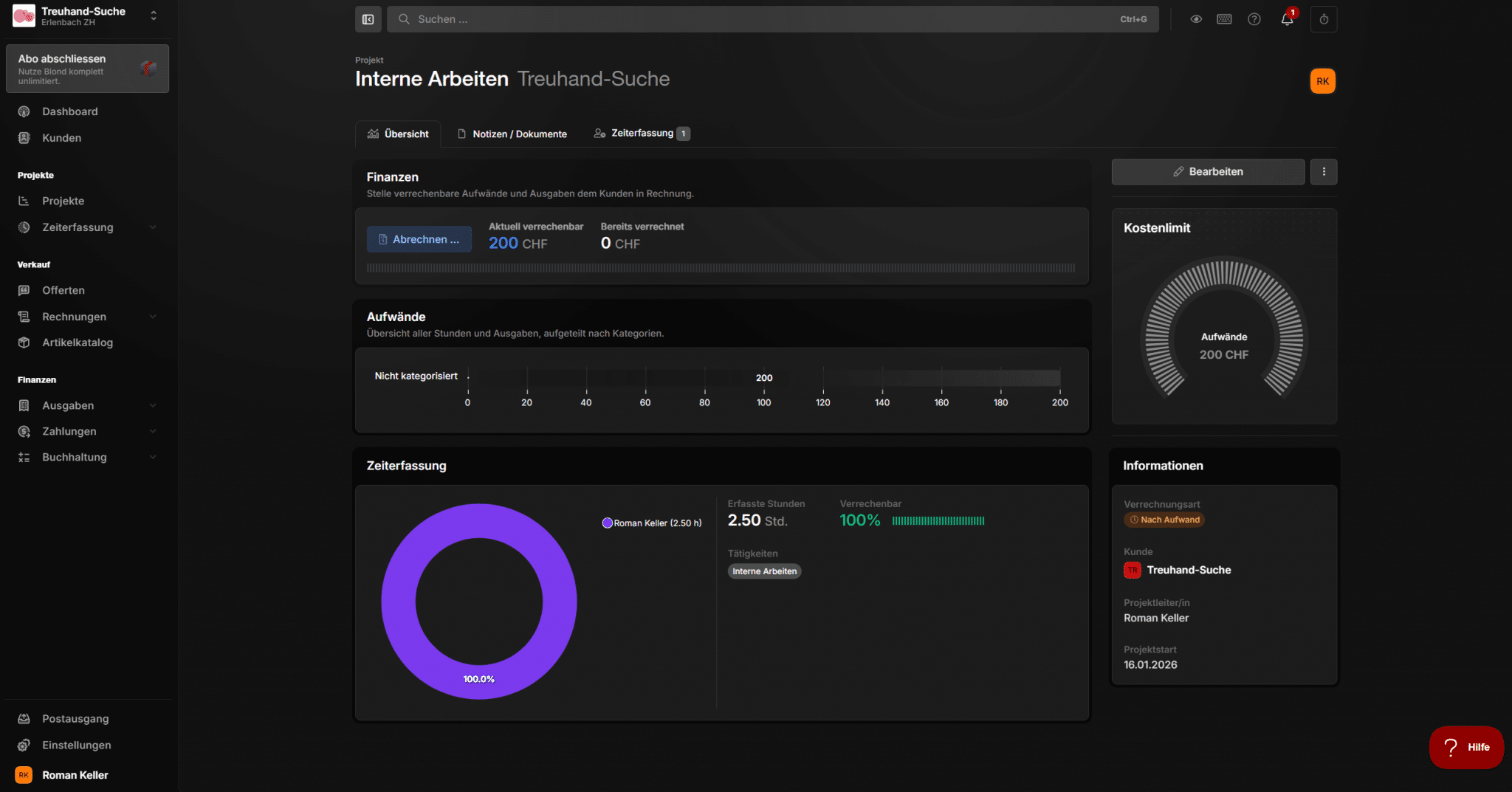The image size is (1512, 792).
Task: Click the purple Roman Keller legend swatch
Action: coord(608,523)
